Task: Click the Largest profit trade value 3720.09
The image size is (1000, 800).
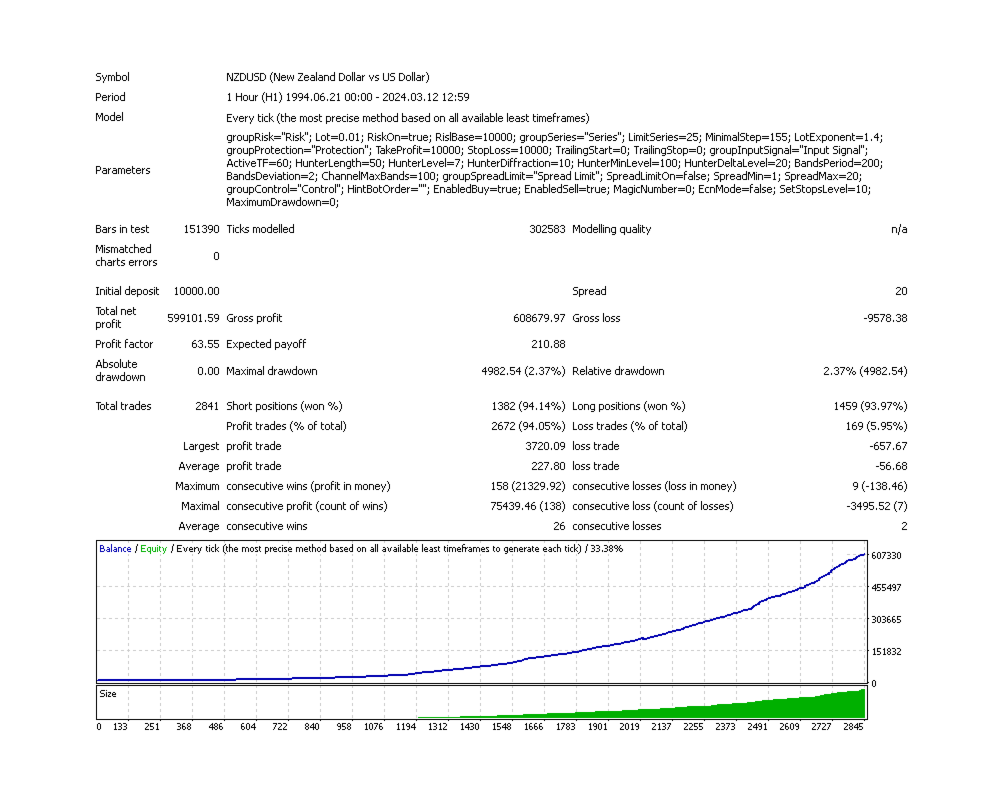Action: point(545,446)
